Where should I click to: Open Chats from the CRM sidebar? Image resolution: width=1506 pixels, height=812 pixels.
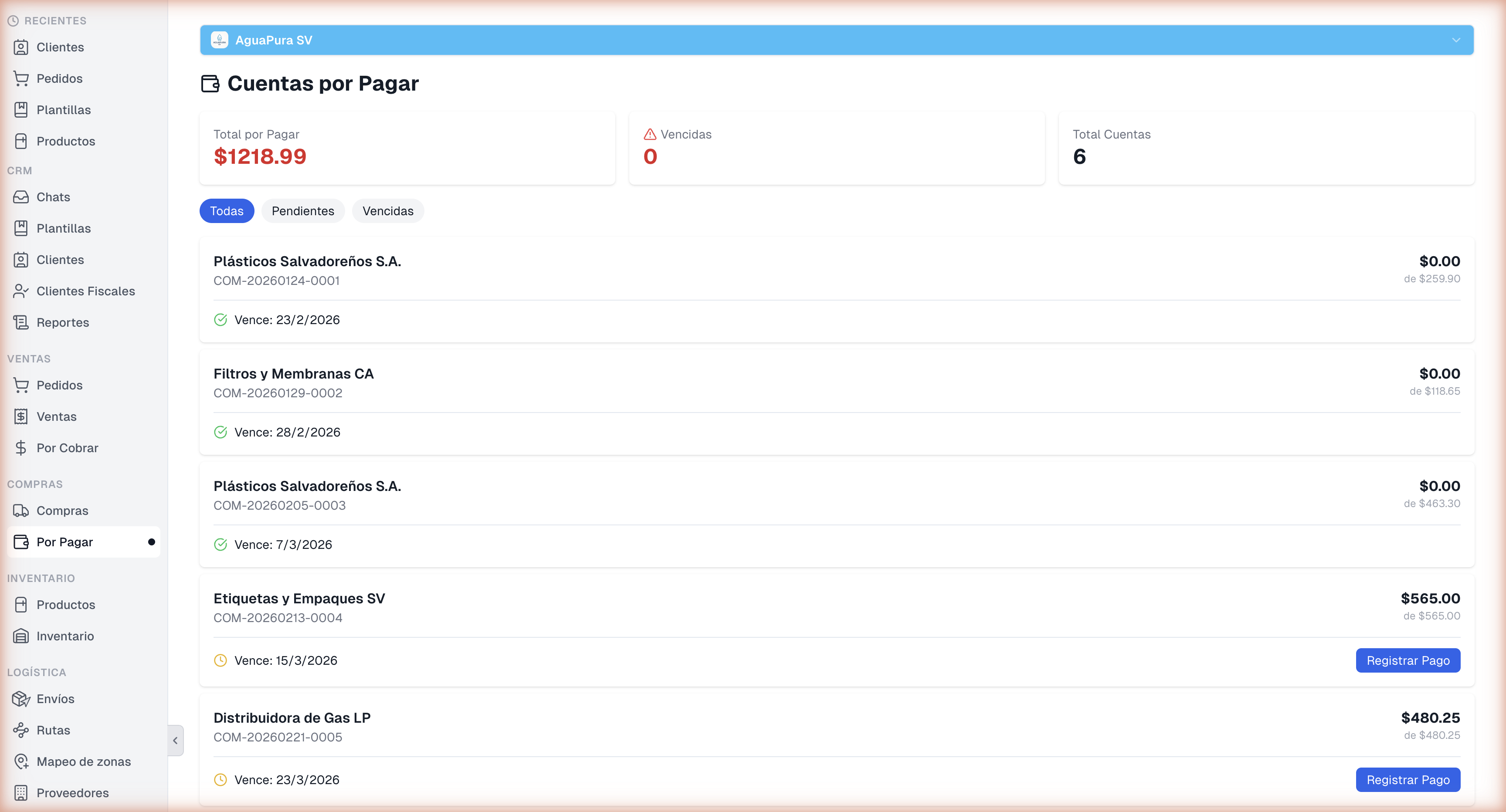pyautogui.click(x=53, y=197)
